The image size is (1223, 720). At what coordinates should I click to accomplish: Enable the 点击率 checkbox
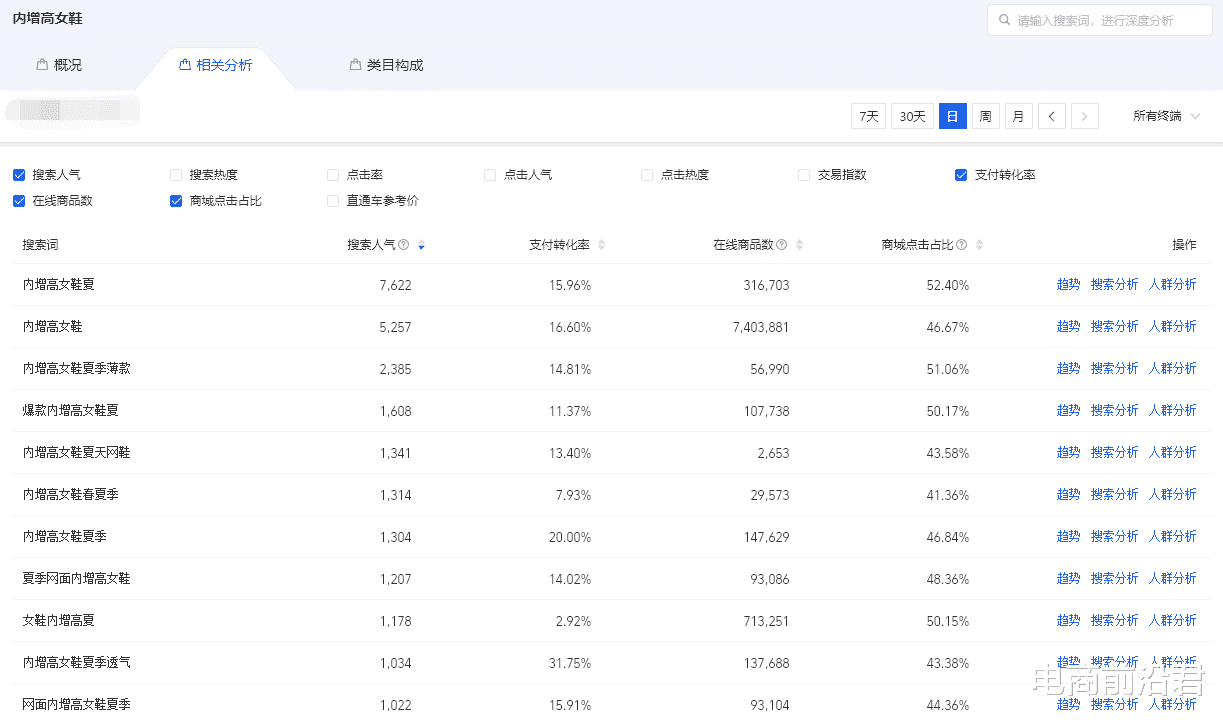333,175
